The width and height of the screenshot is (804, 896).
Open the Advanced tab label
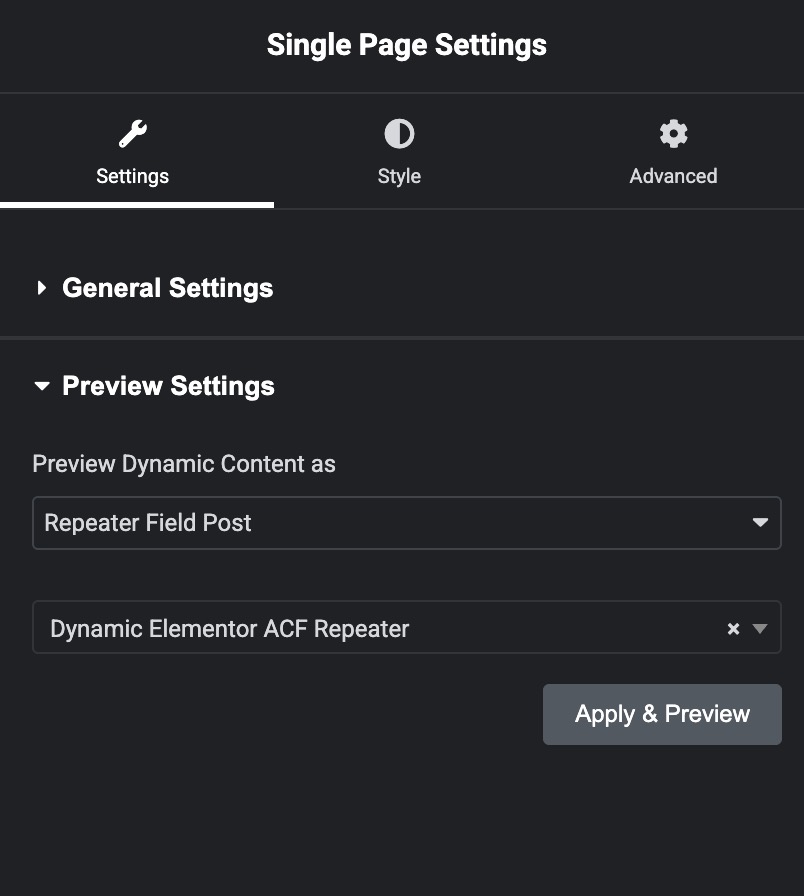[x=673, y=176]
